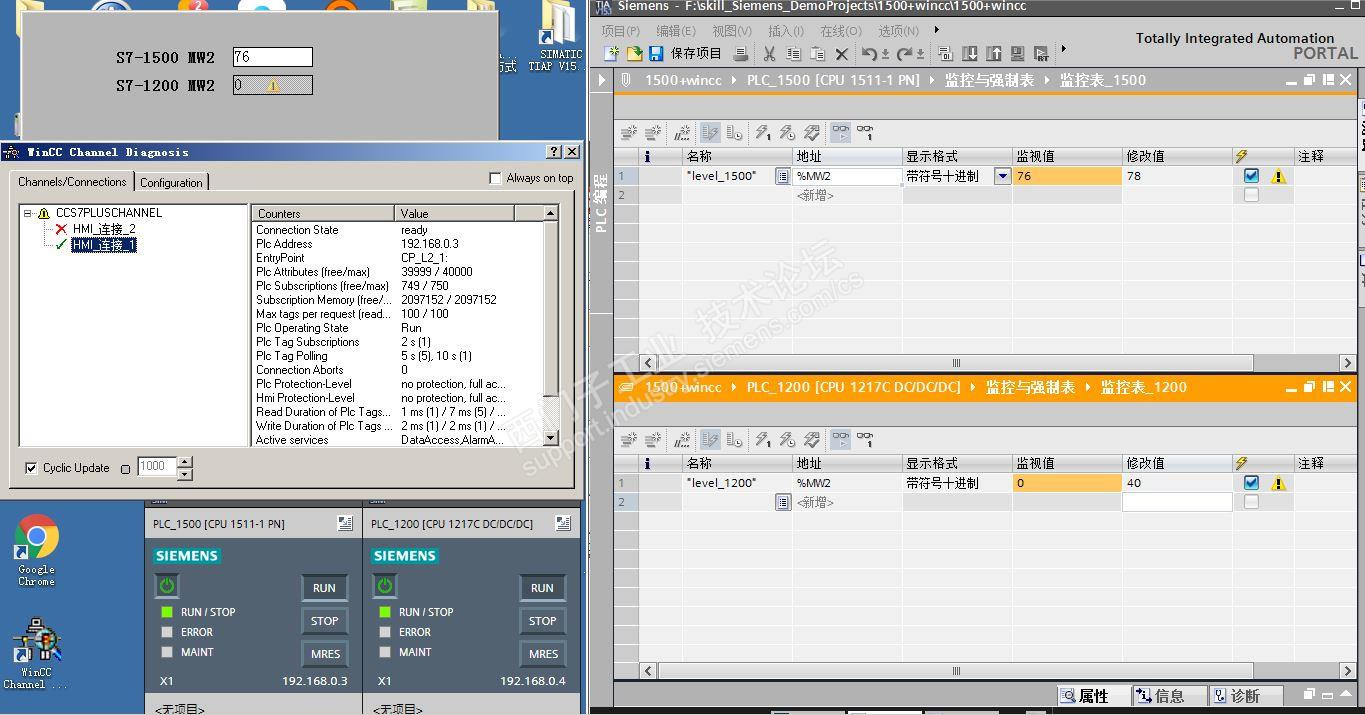This screenshot has height=715, width=1365.
Task: Create a new project in TIA Portal toolbar
Action: (613, 53)
